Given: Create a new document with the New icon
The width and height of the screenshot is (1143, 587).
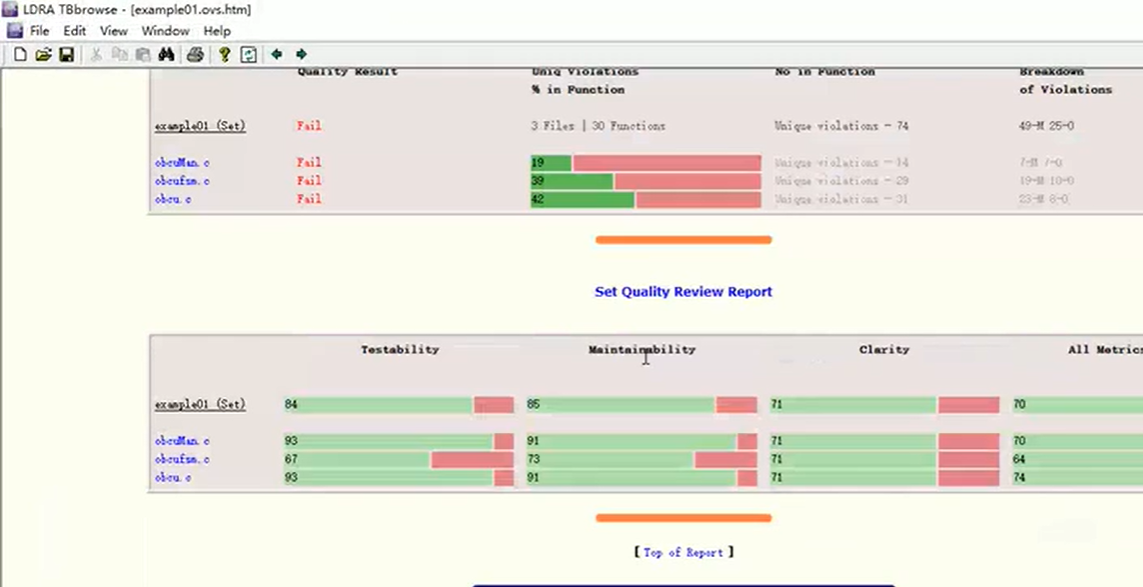Looking at the screenshot, I should coord(20,55).
